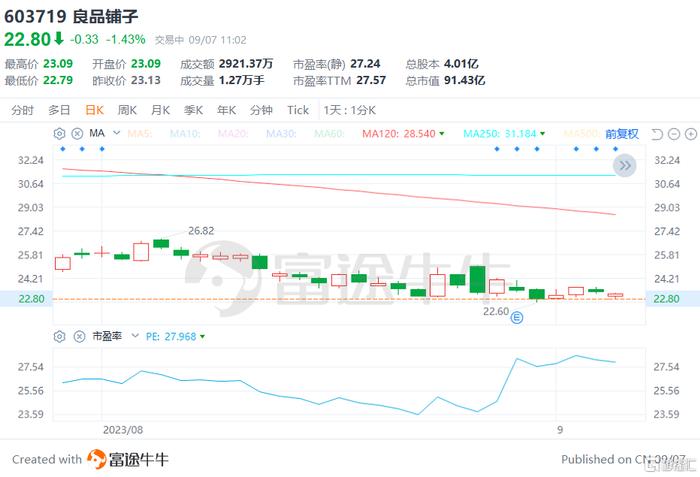Toggle the MA30 line visibility
The image size is (700, 477).
point(281,134)
